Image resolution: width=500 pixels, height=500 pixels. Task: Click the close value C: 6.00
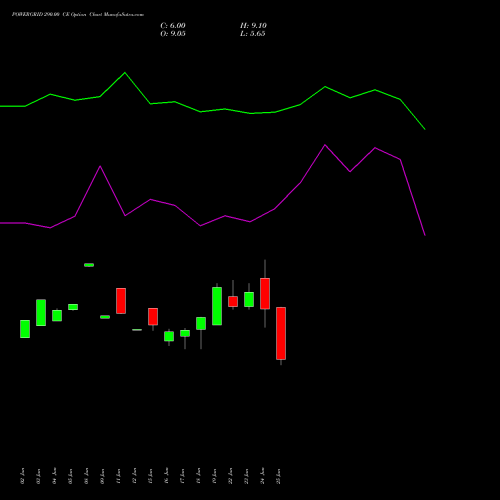[x=173, y=26]
